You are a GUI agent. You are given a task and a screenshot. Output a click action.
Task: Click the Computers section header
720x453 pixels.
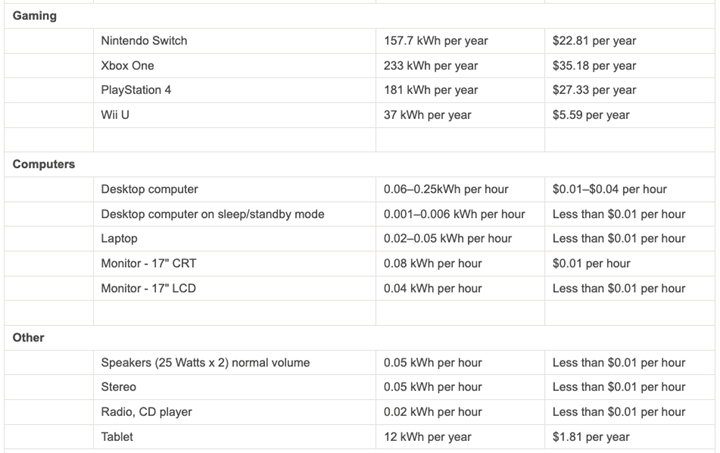[43, 164]
